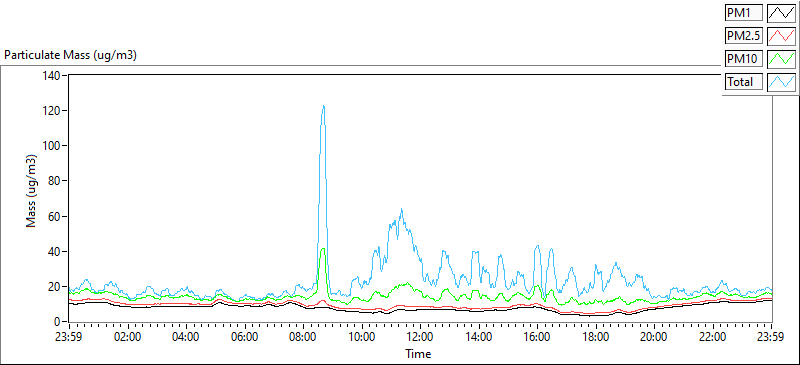The width and height of the screenshot is (800, 365).
Task: Click the PM2.5 red line style icon
Action: pyautogui.click(x=781, y=36)
